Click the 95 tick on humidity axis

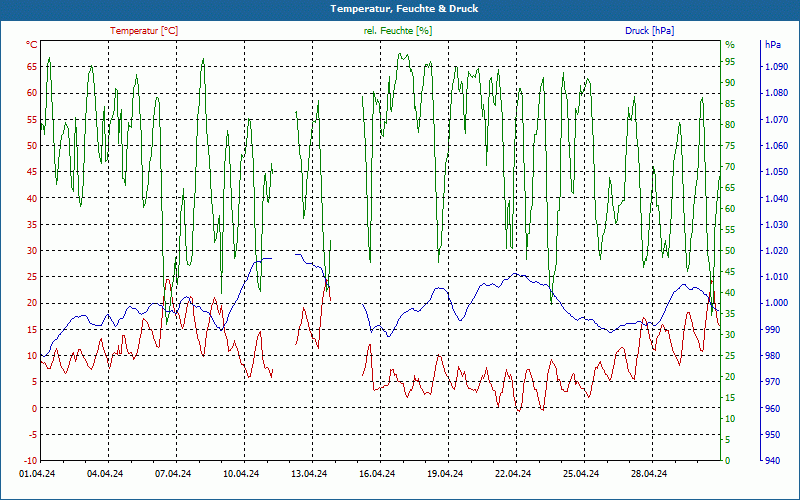[730, 62]
